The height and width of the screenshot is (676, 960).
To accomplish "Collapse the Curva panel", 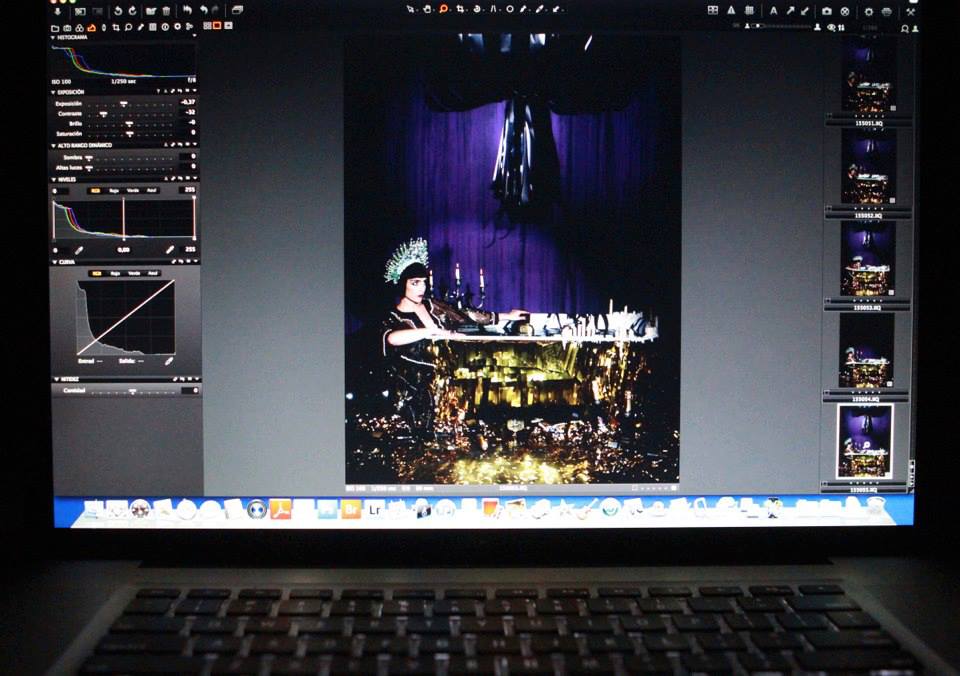I will (54, 262).
